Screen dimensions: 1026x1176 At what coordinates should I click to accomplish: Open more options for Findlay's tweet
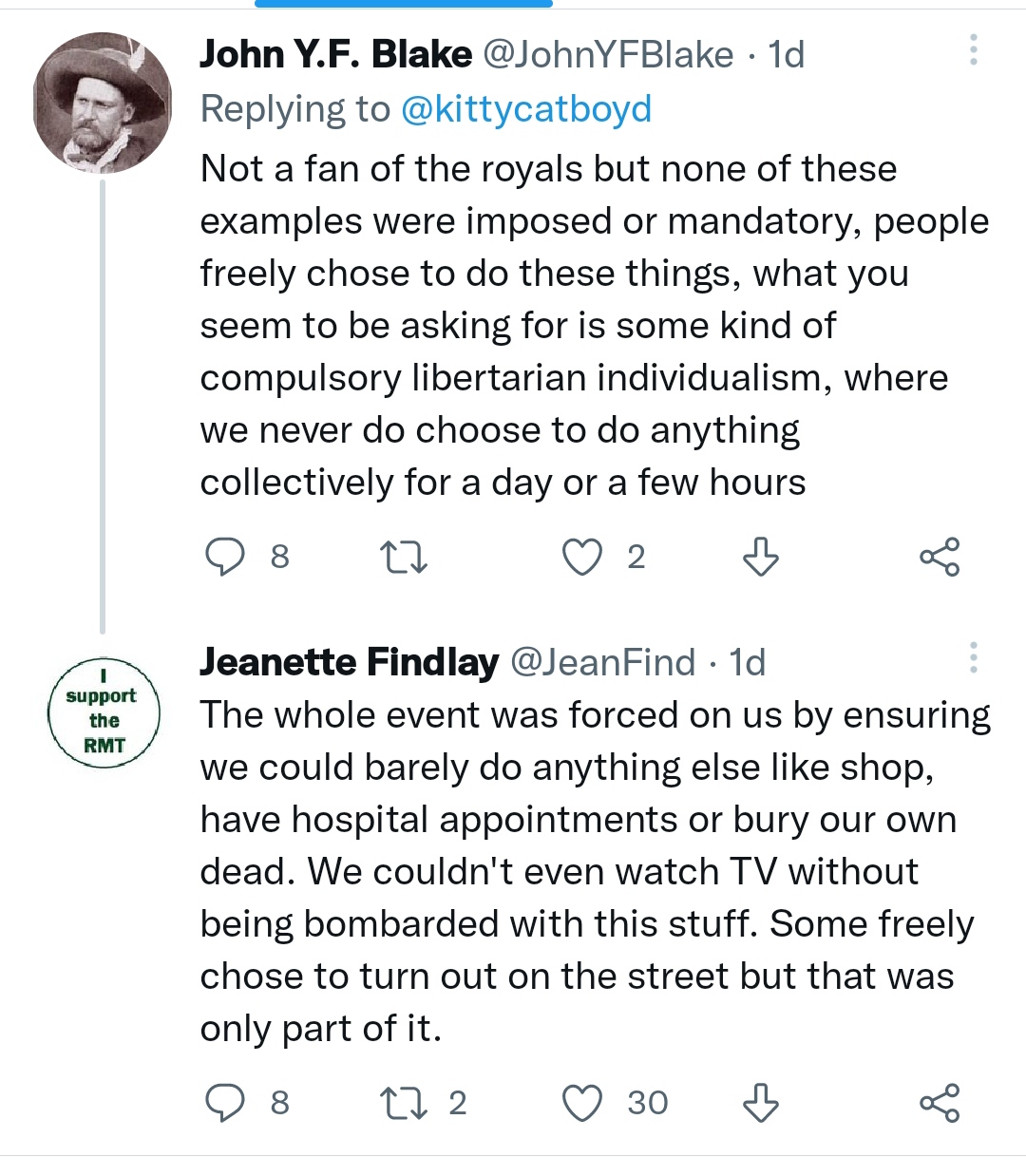coord(973,657)
